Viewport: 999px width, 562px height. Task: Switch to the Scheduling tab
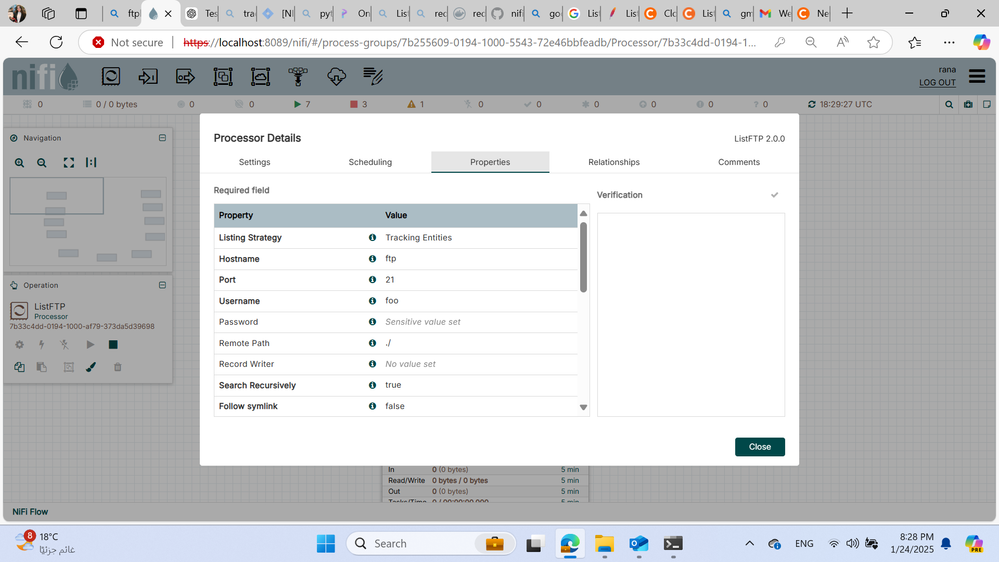(370, 162)
